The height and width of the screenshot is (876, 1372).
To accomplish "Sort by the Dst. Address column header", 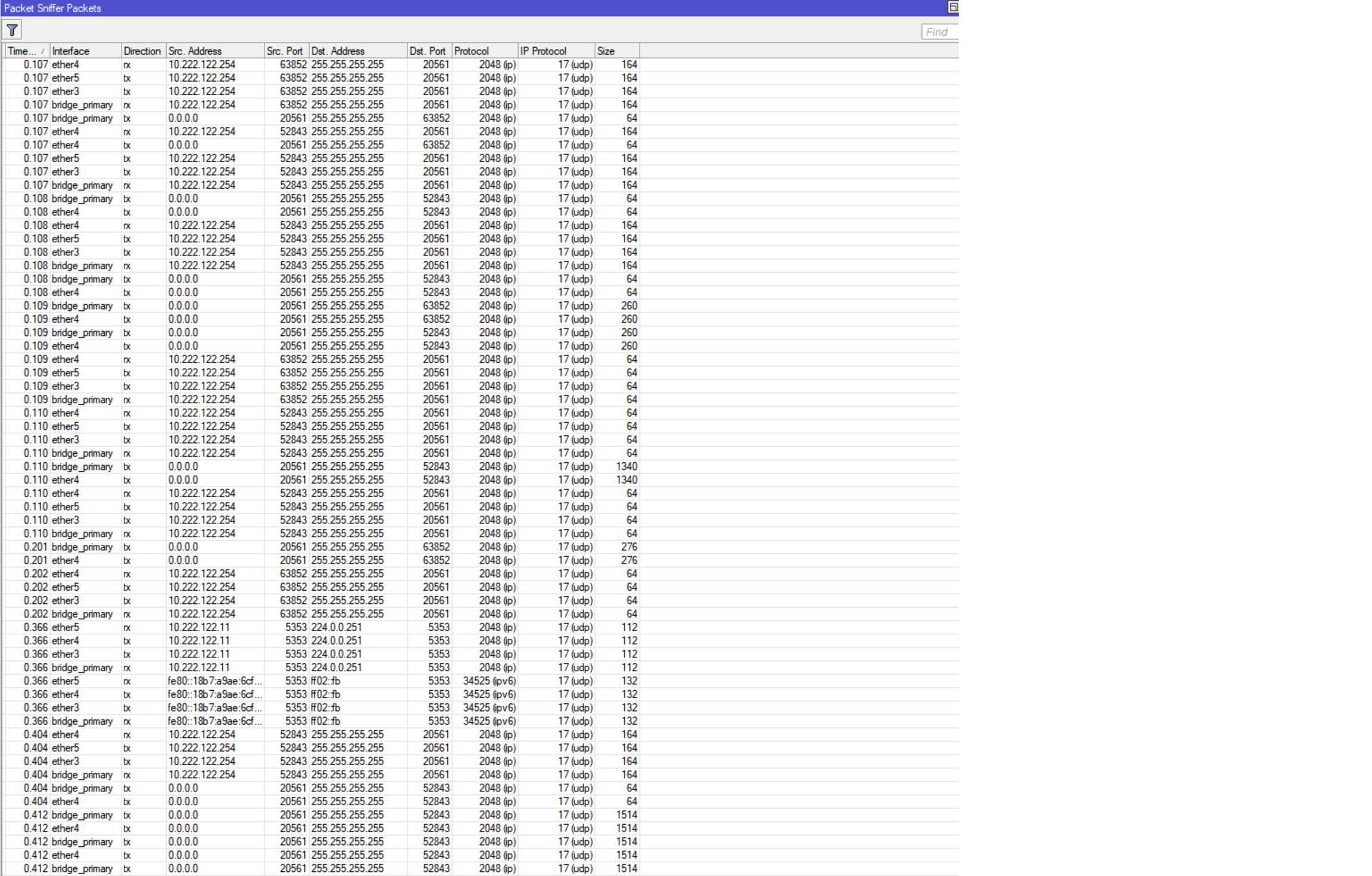I will 358,51.
